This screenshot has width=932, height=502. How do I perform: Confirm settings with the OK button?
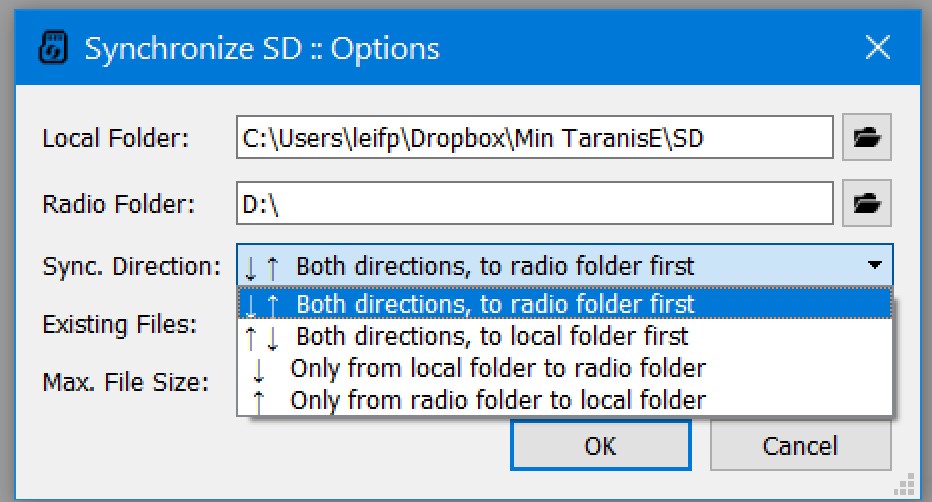pos(600,445)
